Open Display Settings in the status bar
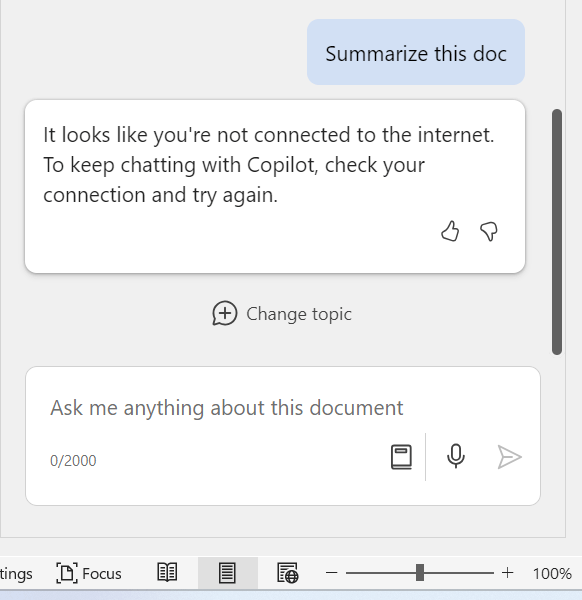Image resolution: width=582 pixels, height=600 pixels. coord(15,574)
